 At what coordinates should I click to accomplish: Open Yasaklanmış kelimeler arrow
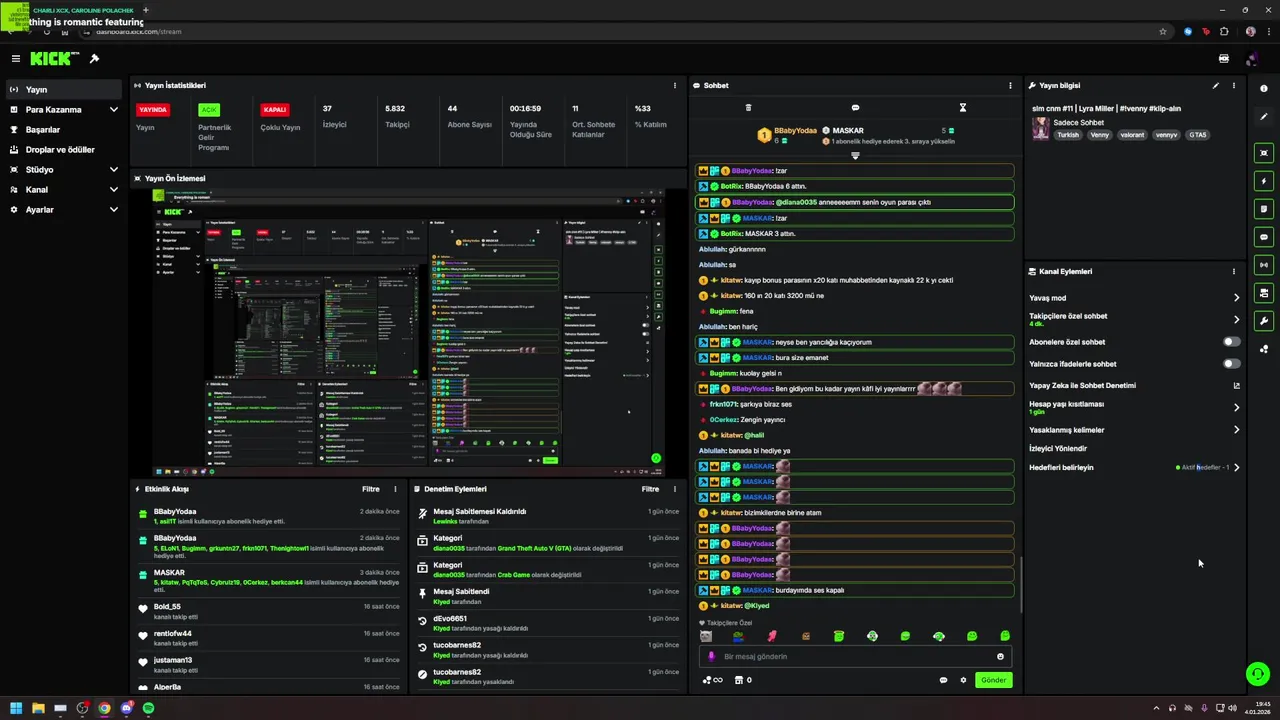1236,430
